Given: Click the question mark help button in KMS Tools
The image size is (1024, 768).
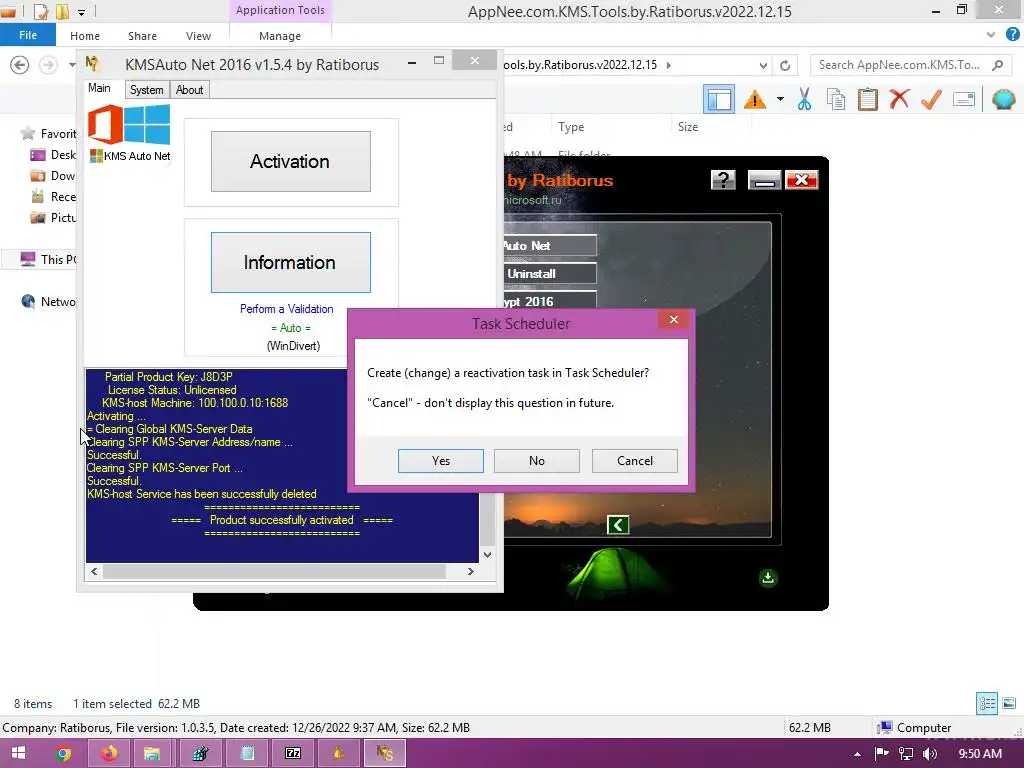Looking at the screenshot, I should (723, 180).
